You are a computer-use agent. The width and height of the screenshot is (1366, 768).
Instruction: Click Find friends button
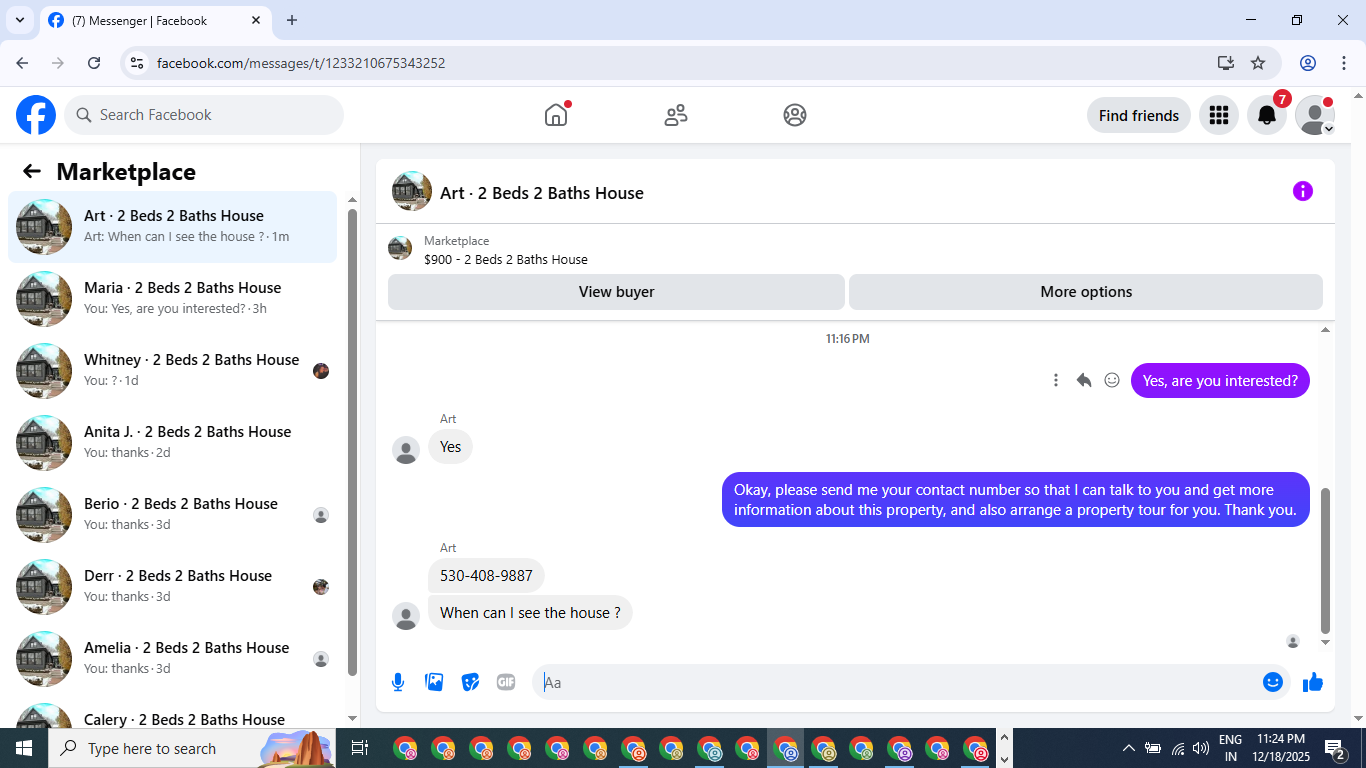tap(1139, 115)
